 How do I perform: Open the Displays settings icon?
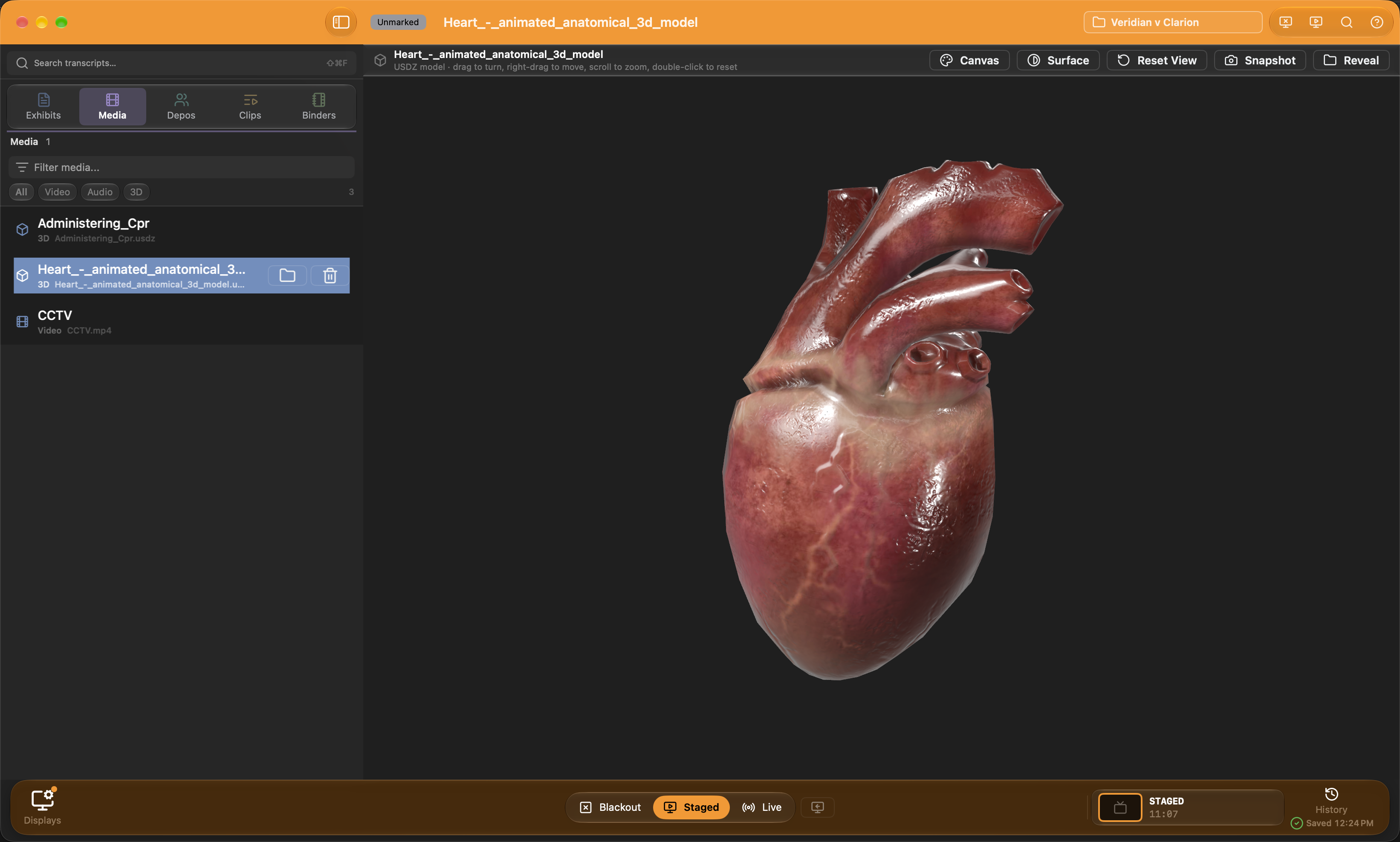42,807
